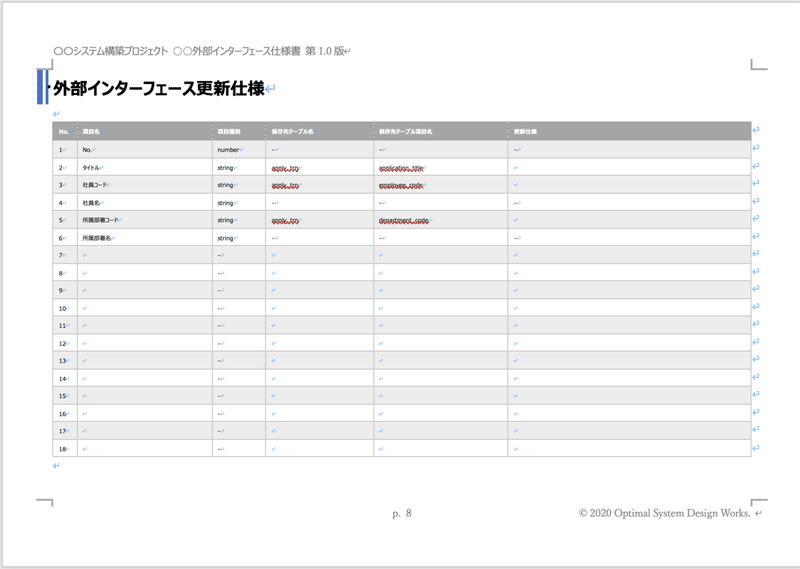Click the © 2020 Optimal System Design Works footer
The image size is (800, 569).
tap(664, 513)
